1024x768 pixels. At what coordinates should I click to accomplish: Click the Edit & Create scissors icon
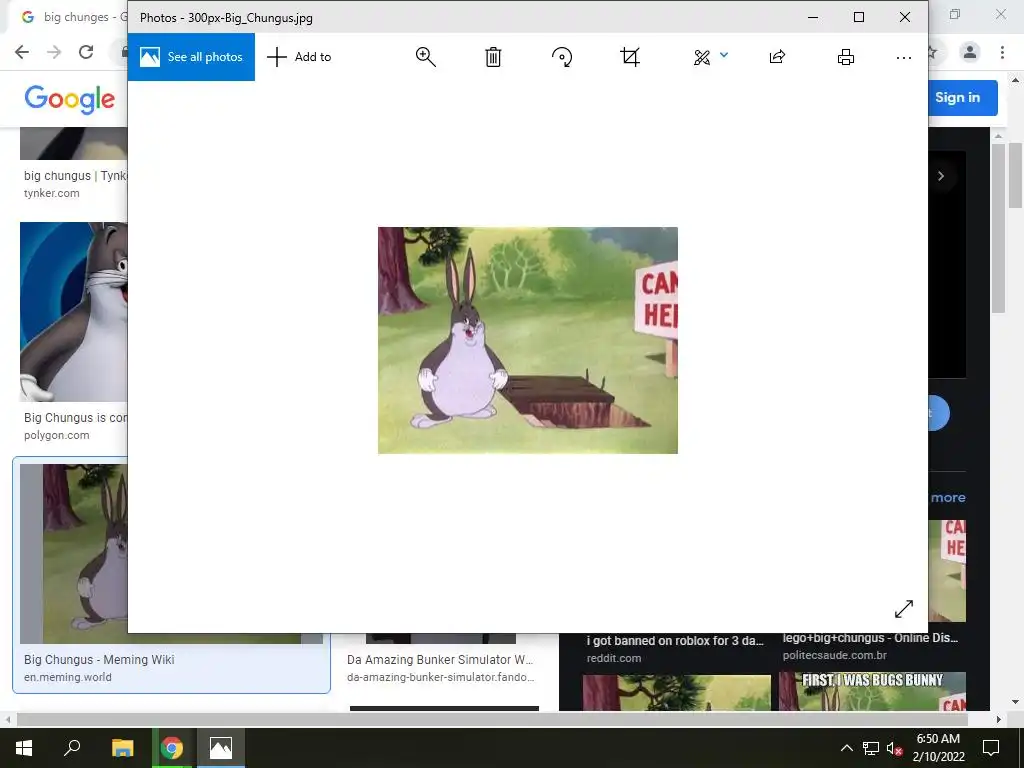point(702,57)
